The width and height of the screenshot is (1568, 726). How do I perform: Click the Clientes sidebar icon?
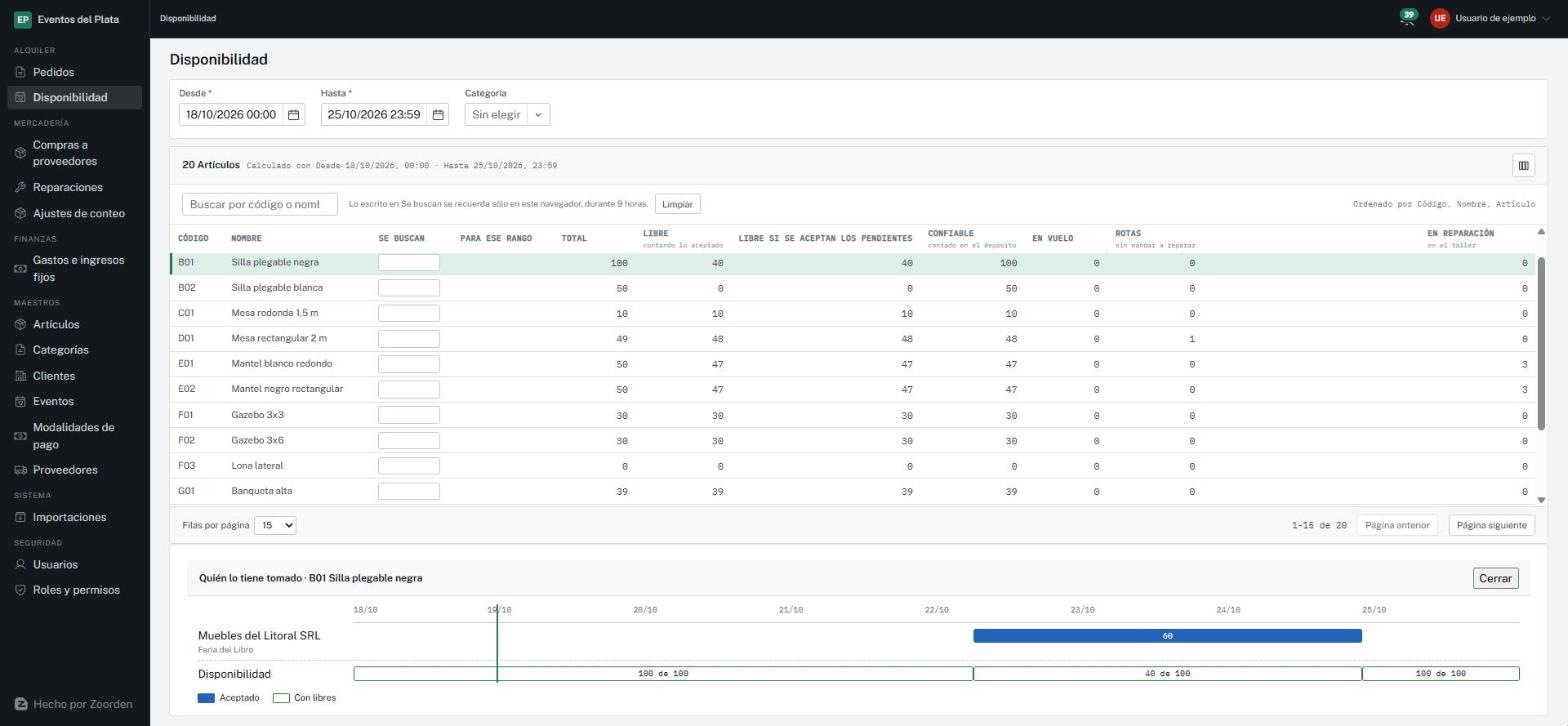21,376
